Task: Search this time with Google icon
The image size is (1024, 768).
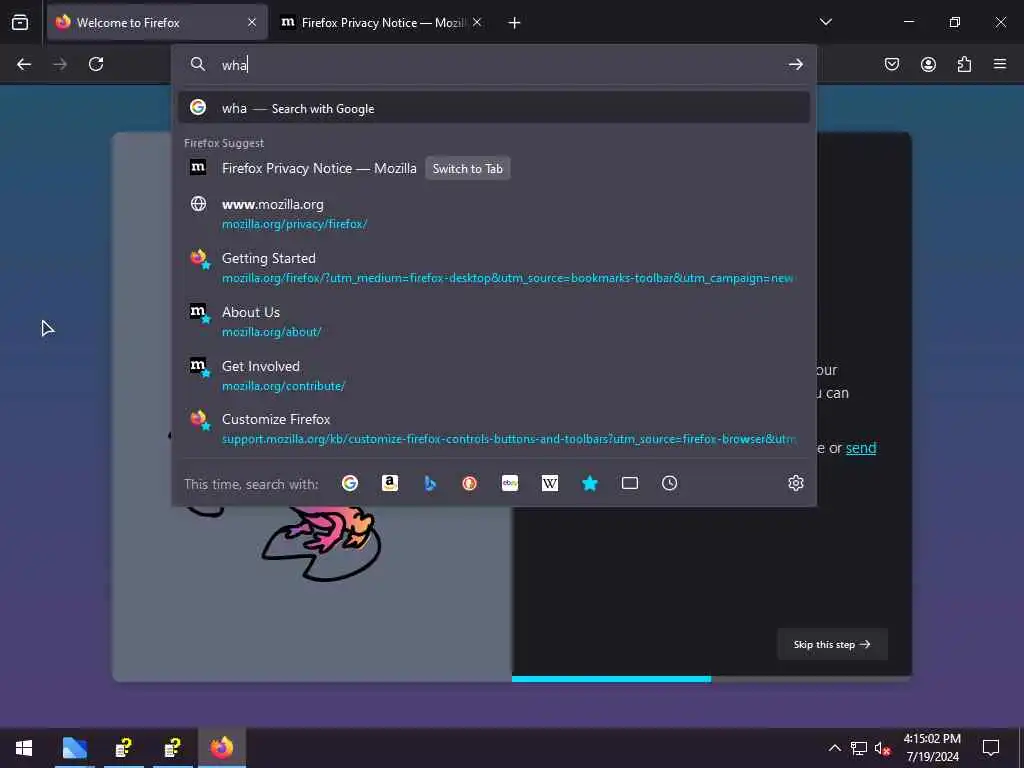Action: click(x=350, y=483)
